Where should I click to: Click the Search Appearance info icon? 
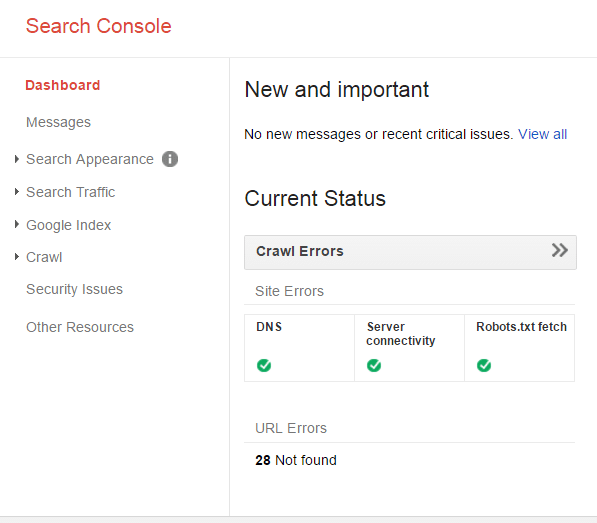170,159
